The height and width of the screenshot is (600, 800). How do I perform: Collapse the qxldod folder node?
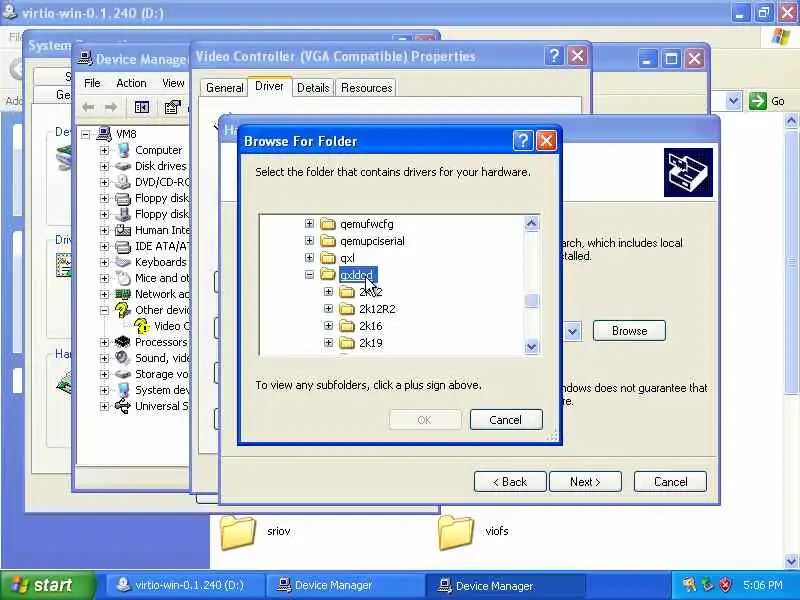309,274
